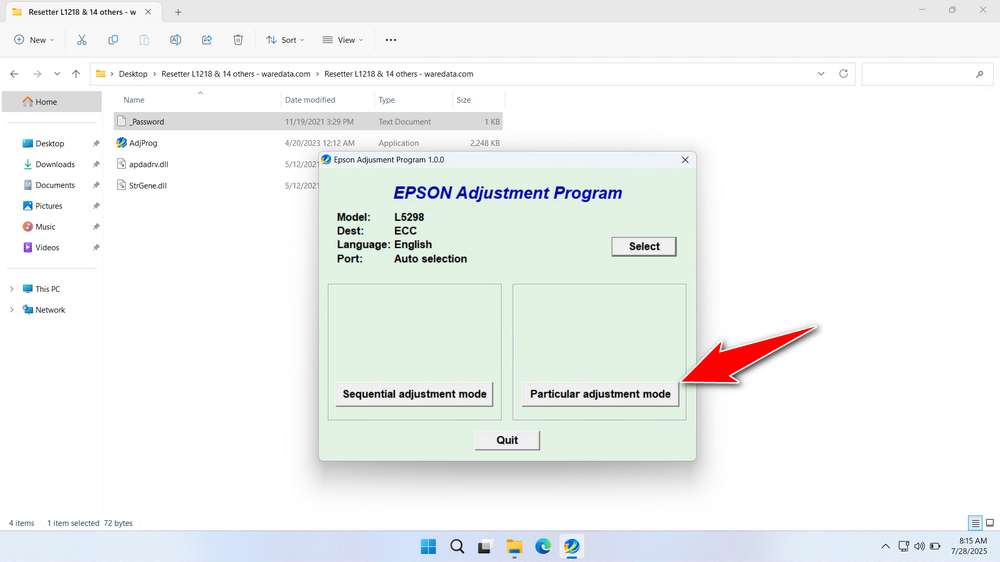Sort by Date modified column header

[310, 100]
